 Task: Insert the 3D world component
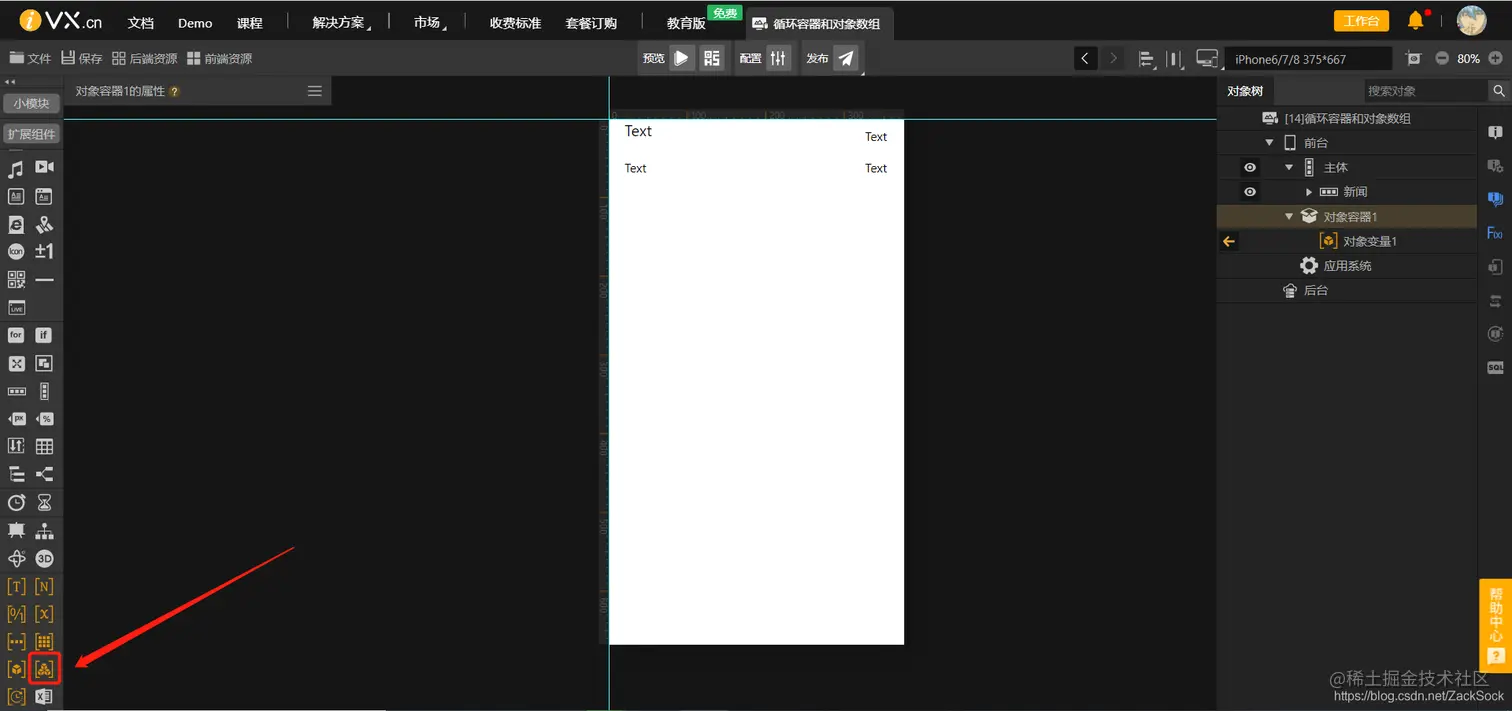pos(44,559)
